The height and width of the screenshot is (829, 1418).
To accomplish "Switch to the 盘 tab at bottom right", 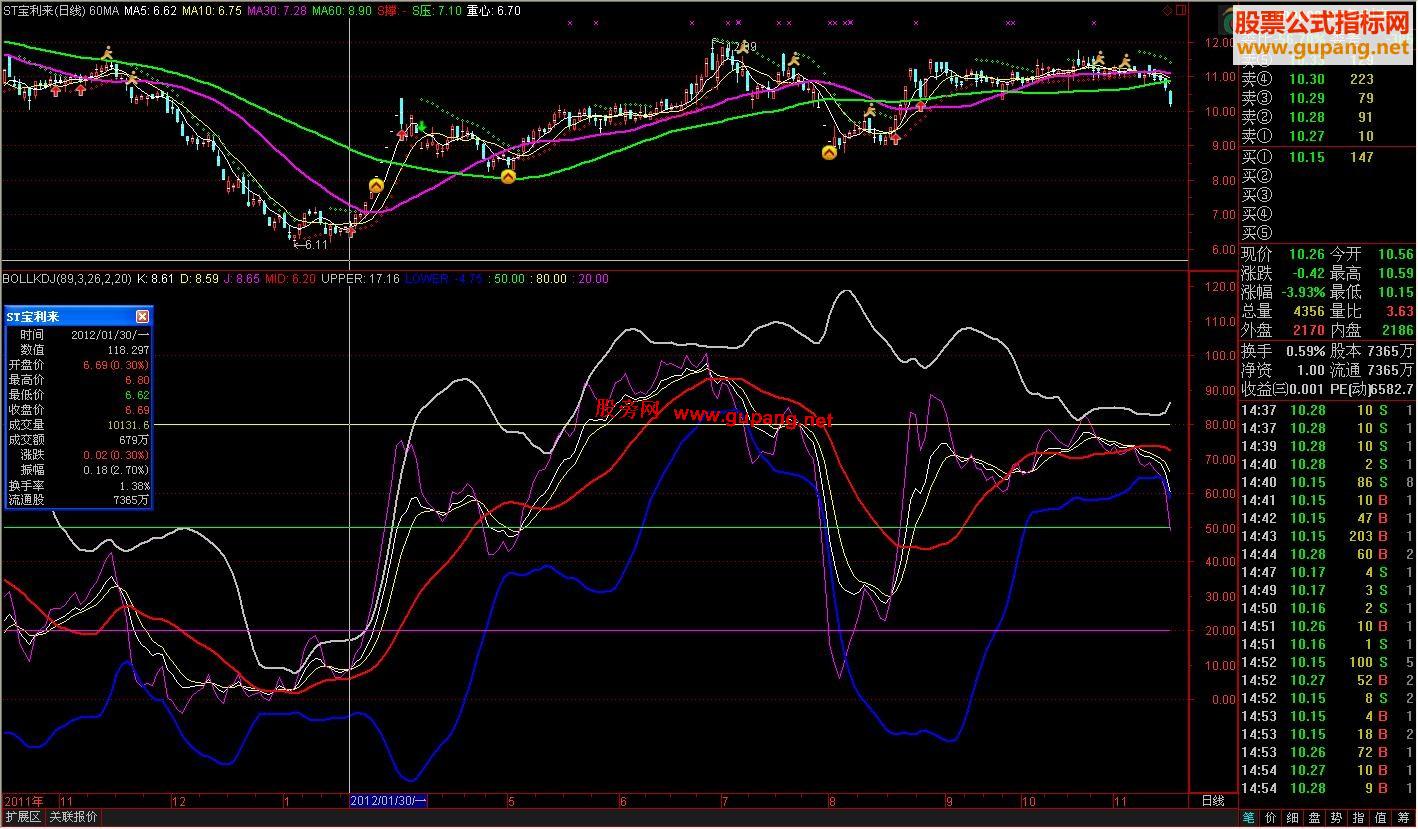I will tap(1315, 818).
